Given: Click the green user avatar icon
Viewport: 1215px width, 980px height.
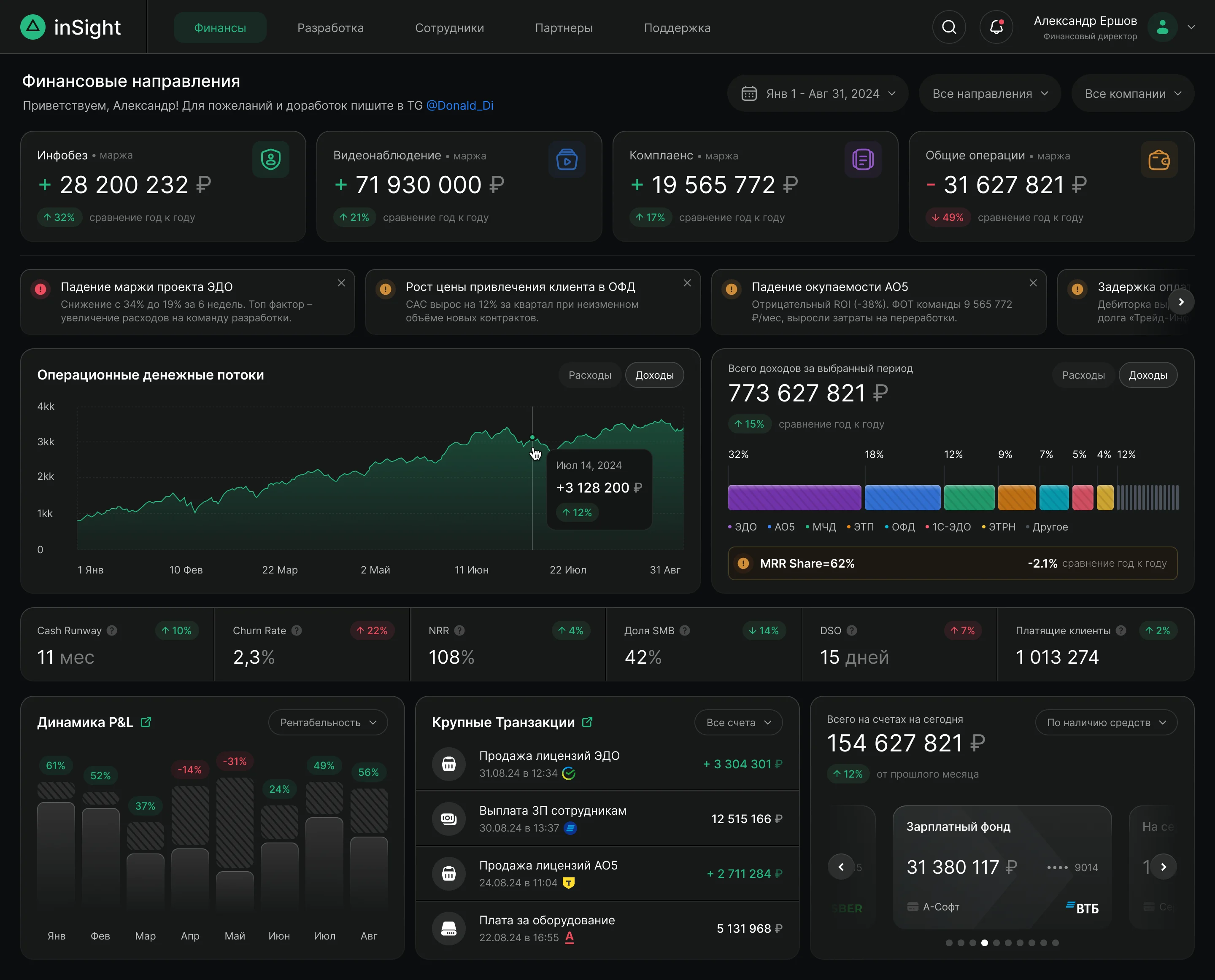Looking at the screenshot, I should pos(1162,27).
